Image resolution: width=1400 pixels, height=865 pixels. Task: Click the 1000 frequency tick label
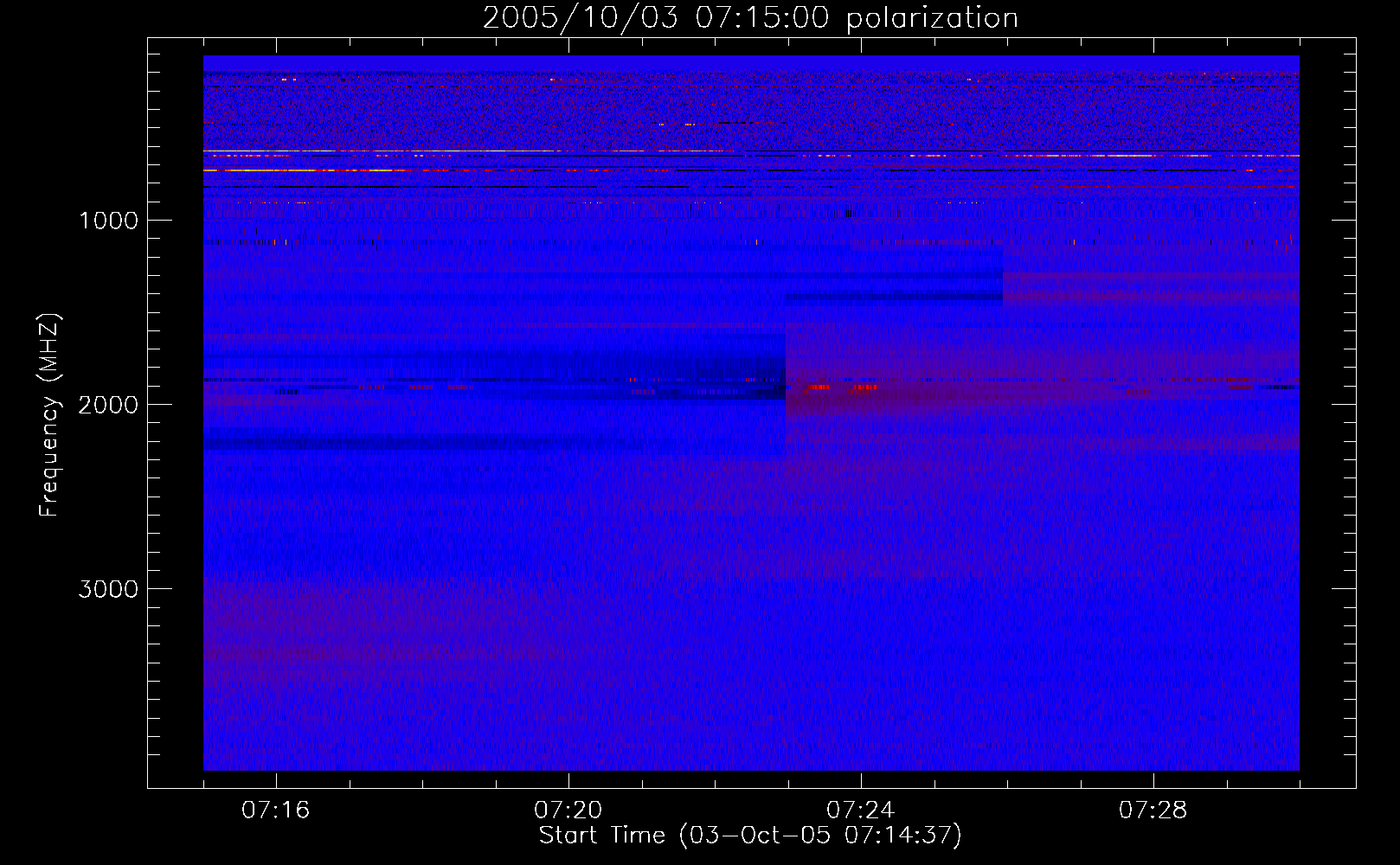(108, 221)
